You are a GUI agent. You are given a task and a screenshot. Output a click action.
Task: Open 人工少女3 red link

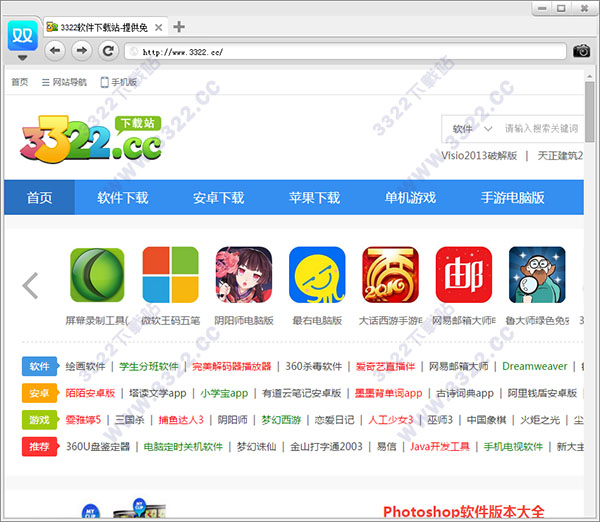coord(391,420)
